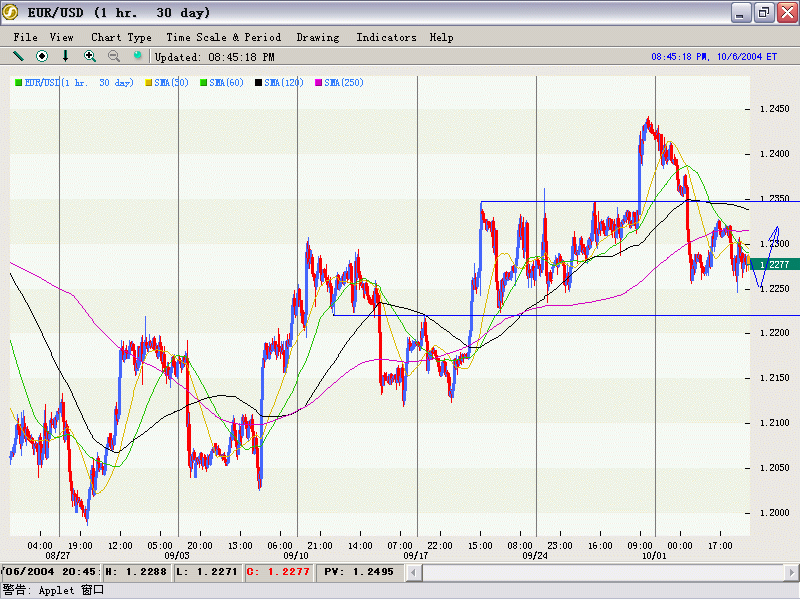Image resolution: width=800 pixels, height=600 pixels.
Task: Click the SMA(30) legend label
Action: point(171,82)
